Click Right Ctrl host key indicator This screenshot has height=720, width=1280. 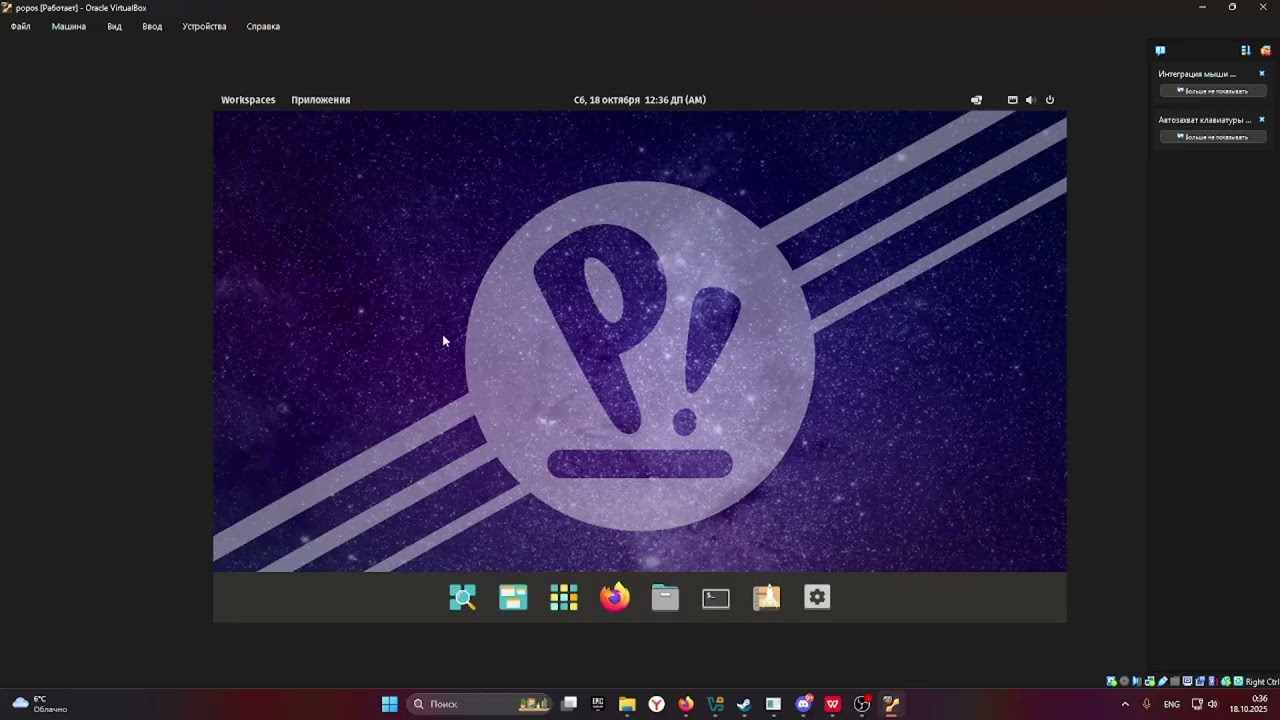tap(1262, 682)
